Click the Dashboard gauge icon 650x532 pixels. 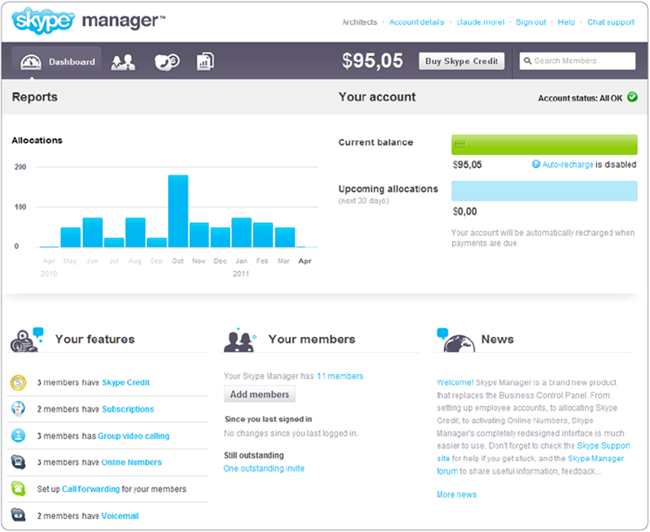[x=31, y=62]
